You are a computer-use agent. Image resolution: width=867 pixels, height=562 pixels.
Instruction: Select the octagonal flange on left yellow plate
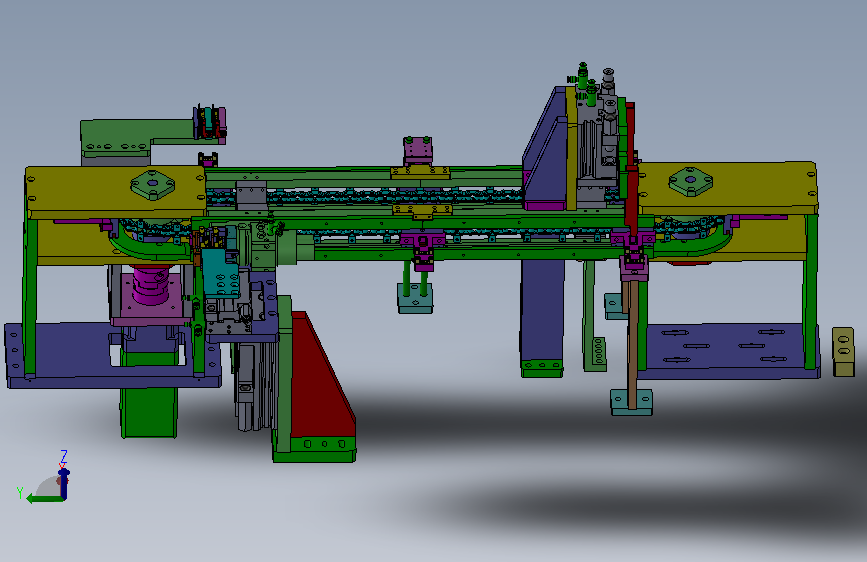click(x=153, y=184)
